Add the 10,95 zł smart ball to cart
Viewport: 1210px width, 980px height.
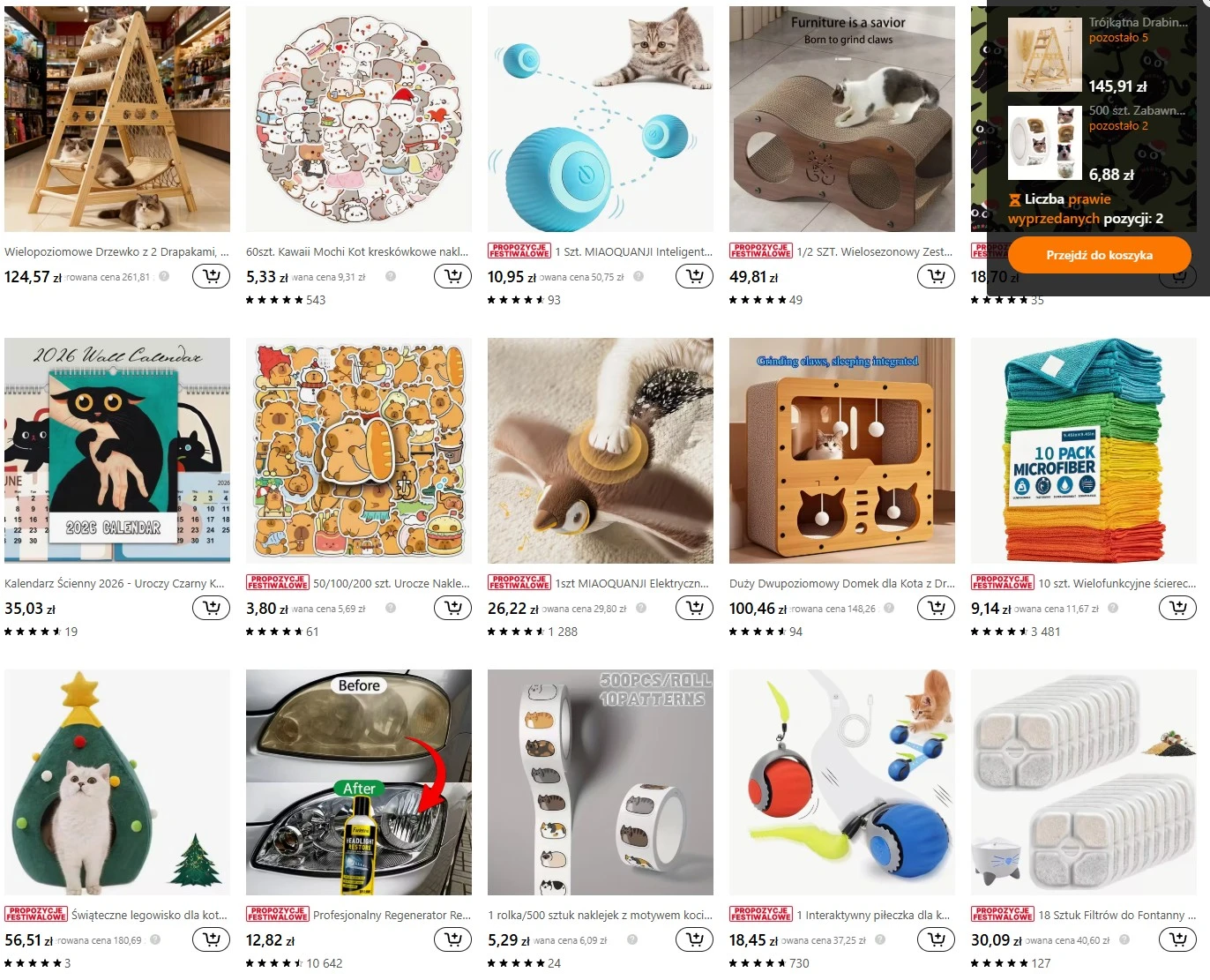[694, 276]
